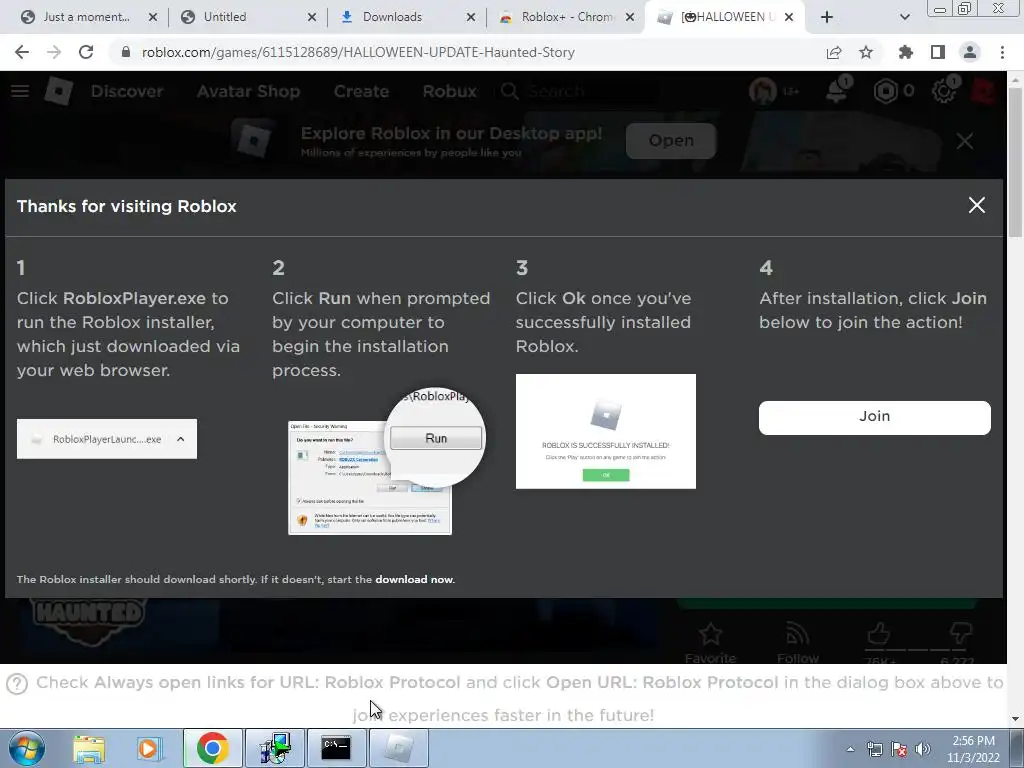Open the Robux menu item
1024x768 pixels.
(449, 91)
